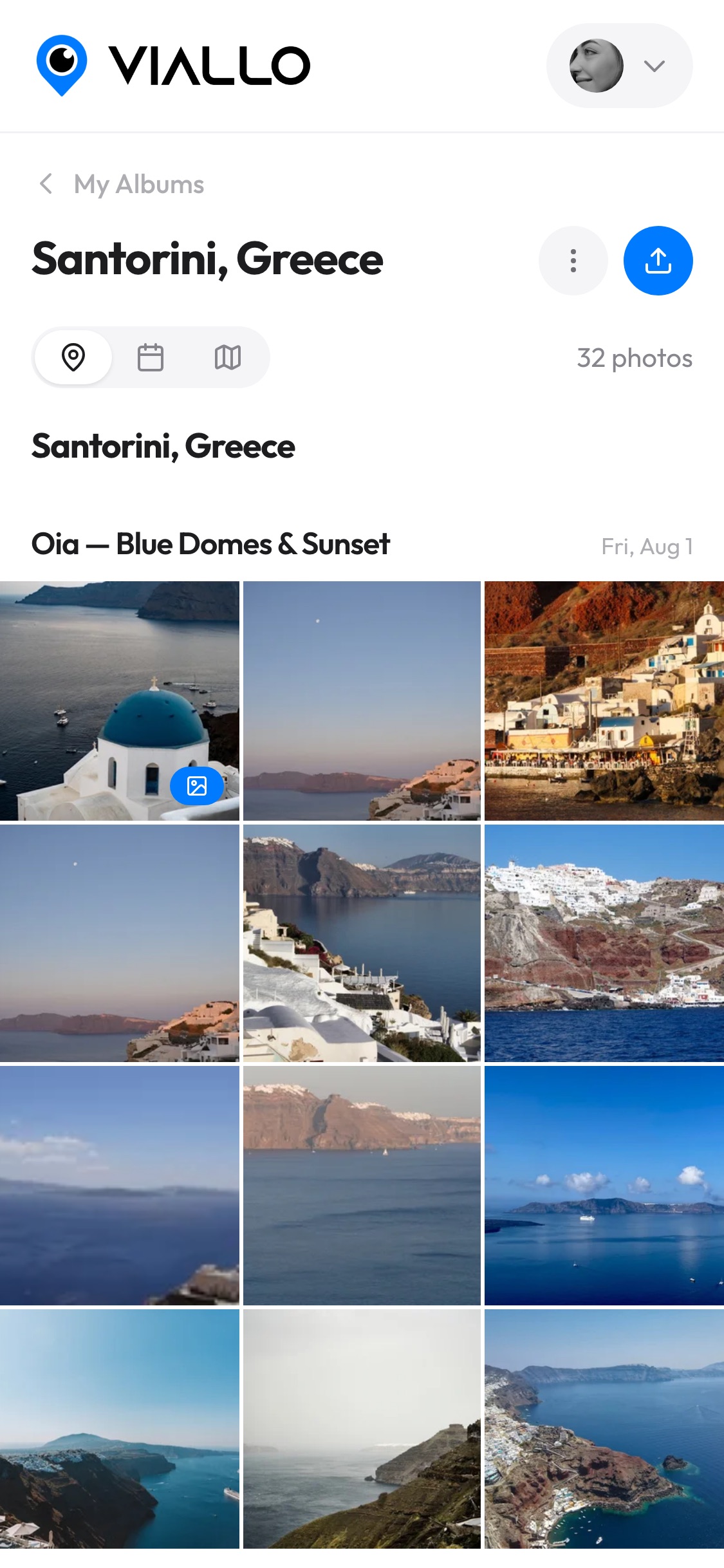Open the three-dot album options menu

[x=573, y=261]
